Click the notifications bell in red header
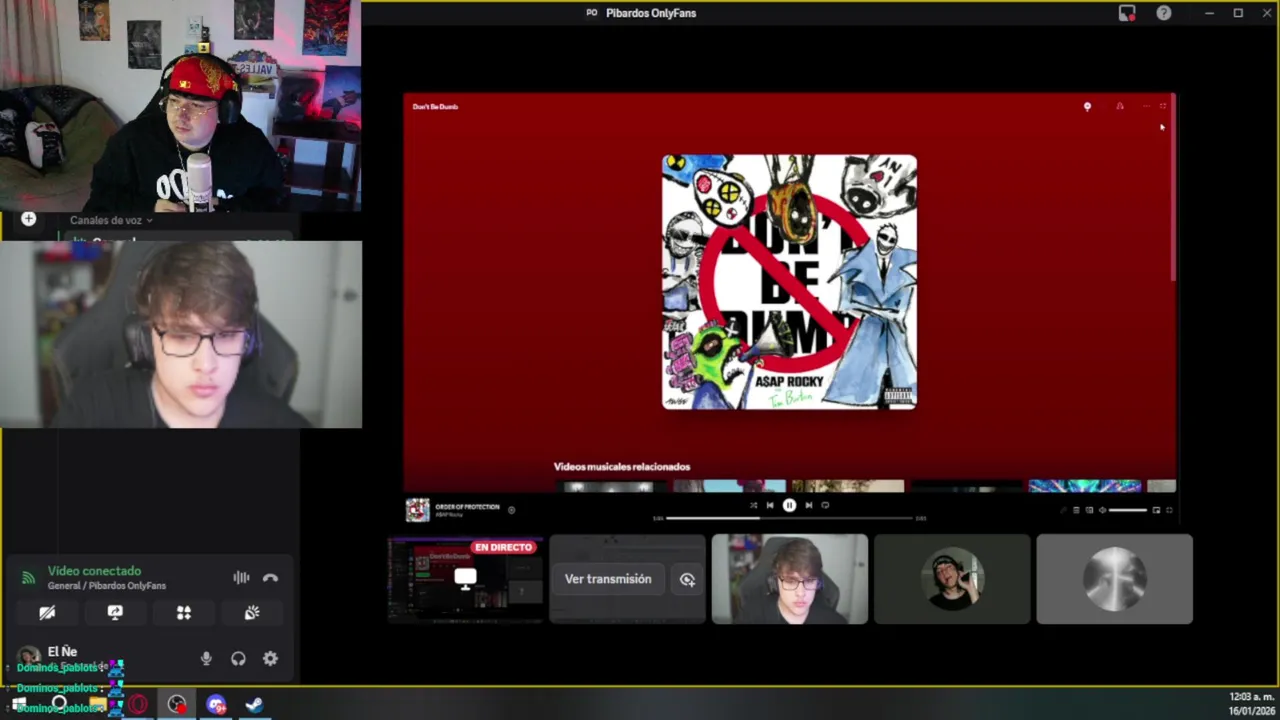 point(1120,106)
